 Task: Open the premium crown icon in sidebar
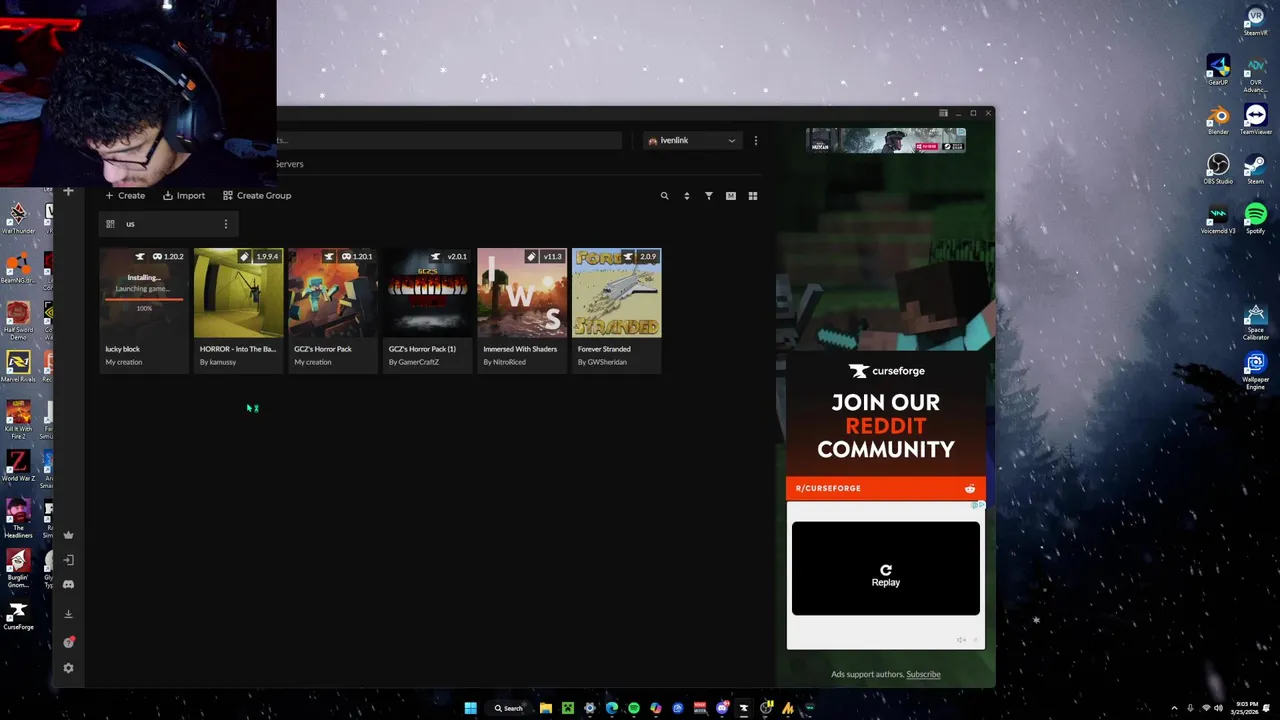pyautogui.click(x=68, y=535)
